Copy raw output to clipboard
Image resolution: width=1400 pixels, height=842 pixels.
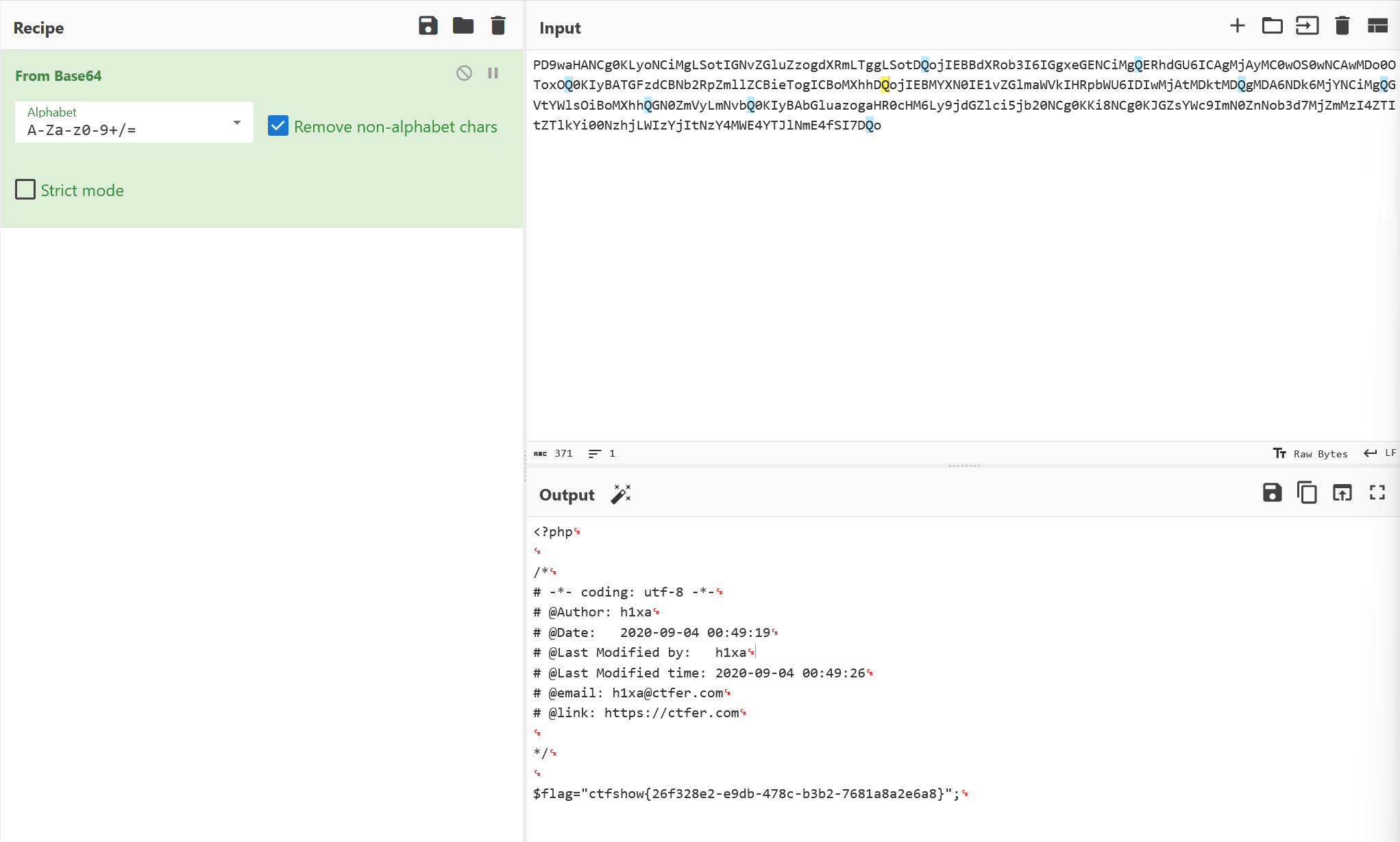pyautogui.click(x=1307, y=492)
